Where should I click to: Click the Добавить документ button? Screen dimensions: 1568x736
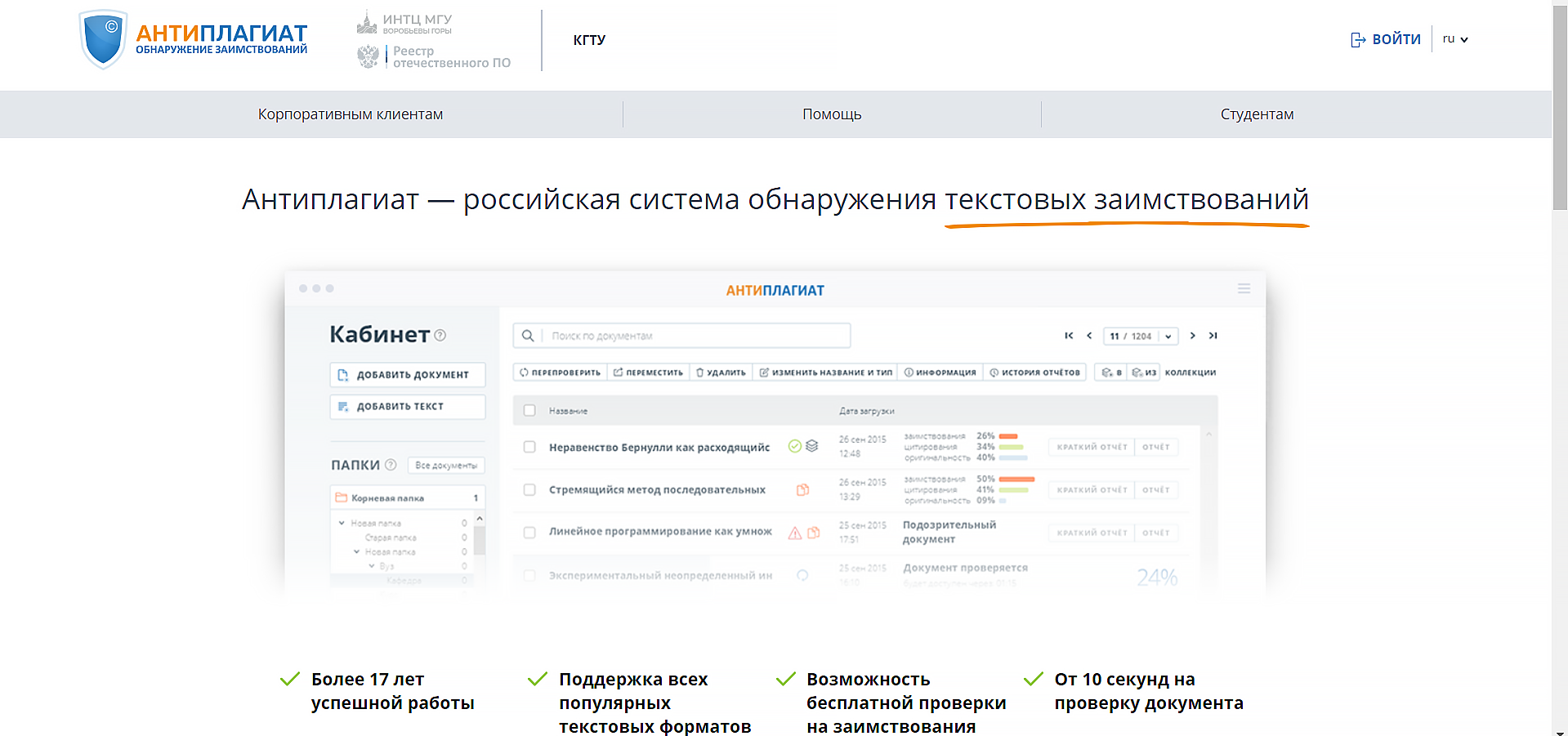pos(408,375)
